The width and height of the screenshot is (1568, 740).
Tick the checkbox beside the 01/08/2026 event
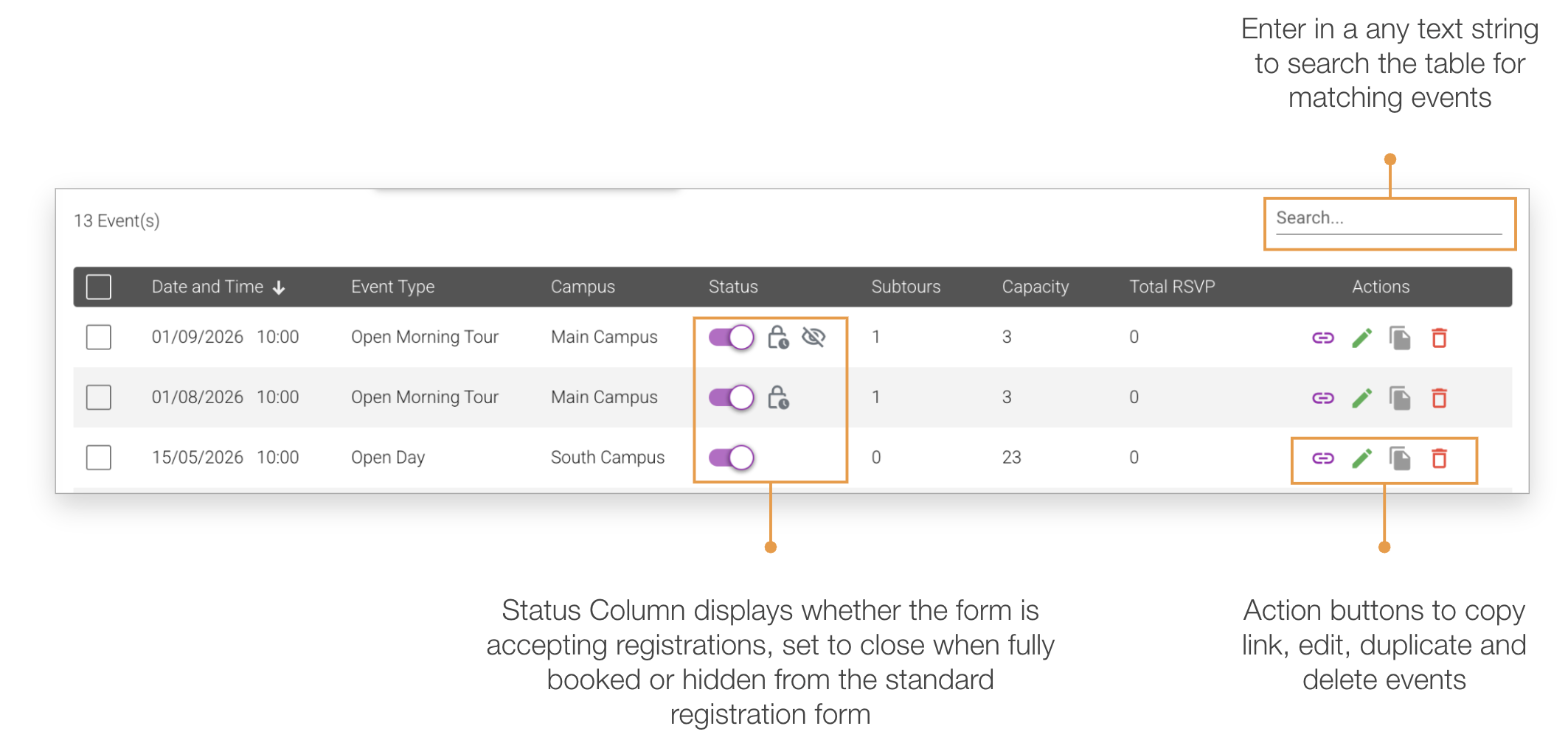pyautogui.click(x=98, y=397)
